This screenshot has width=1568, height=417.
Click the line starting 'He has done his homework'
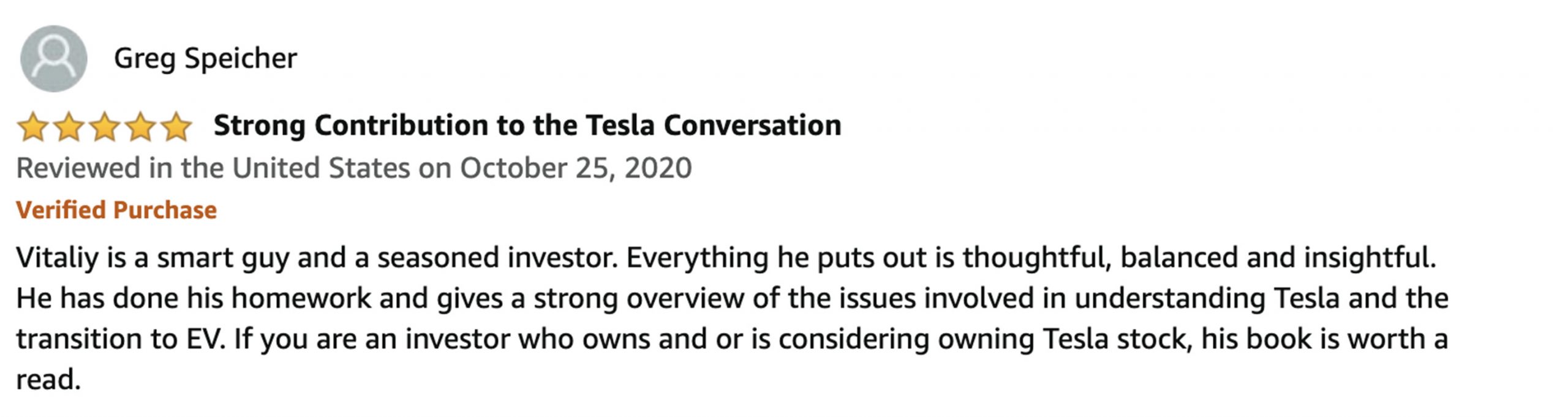click(732, 298)
